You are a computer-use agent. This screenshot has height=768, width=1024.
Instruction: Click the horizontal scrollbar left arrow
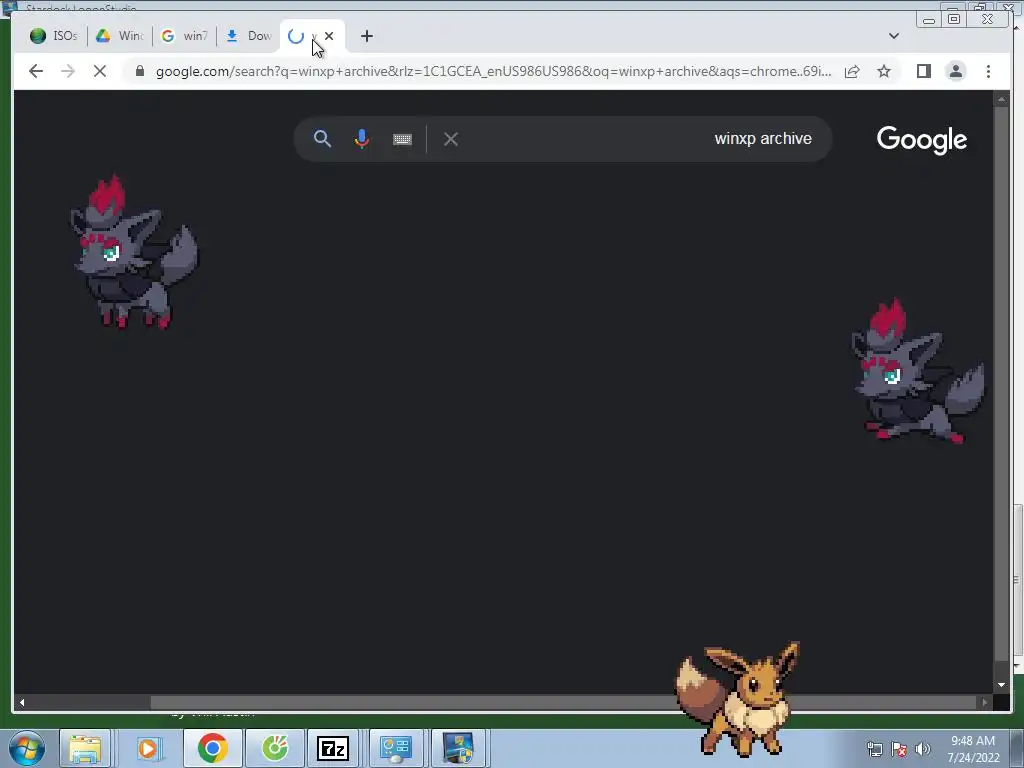(x=22, y=703)
